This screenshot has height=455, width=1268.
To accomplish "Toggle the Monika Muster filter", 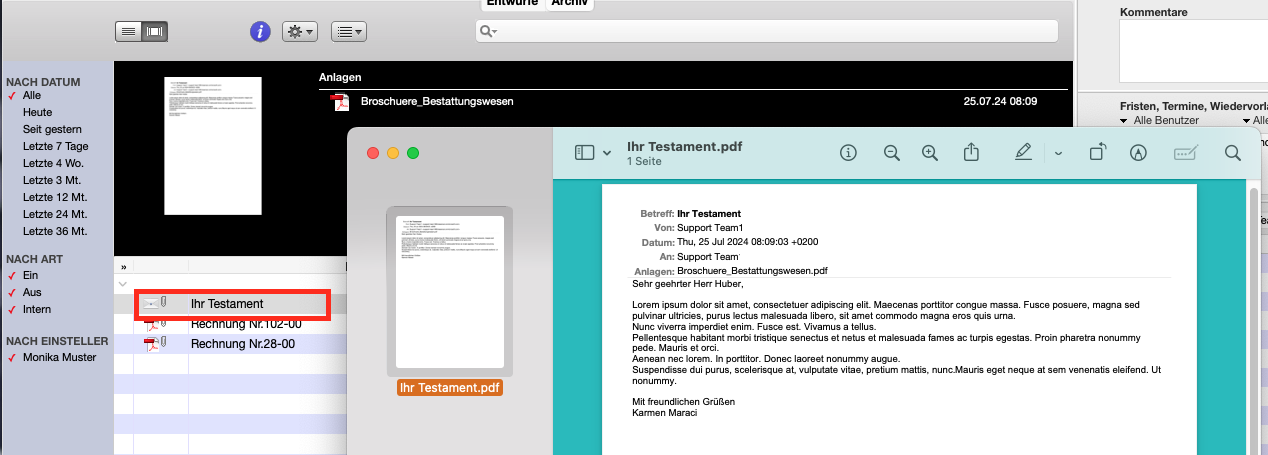I will 57,357.
